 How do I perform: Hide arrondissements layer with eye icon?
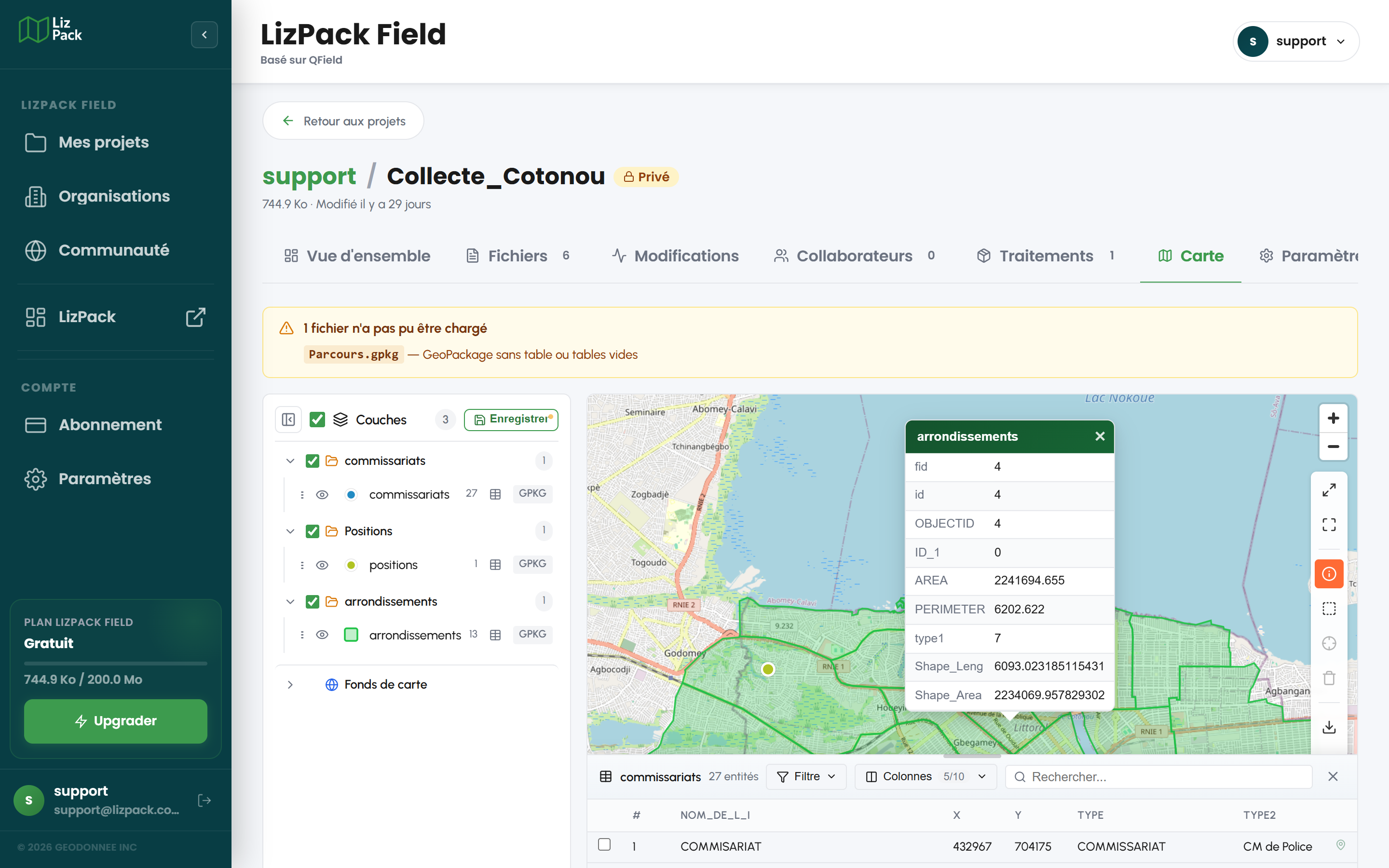[322, 635]
